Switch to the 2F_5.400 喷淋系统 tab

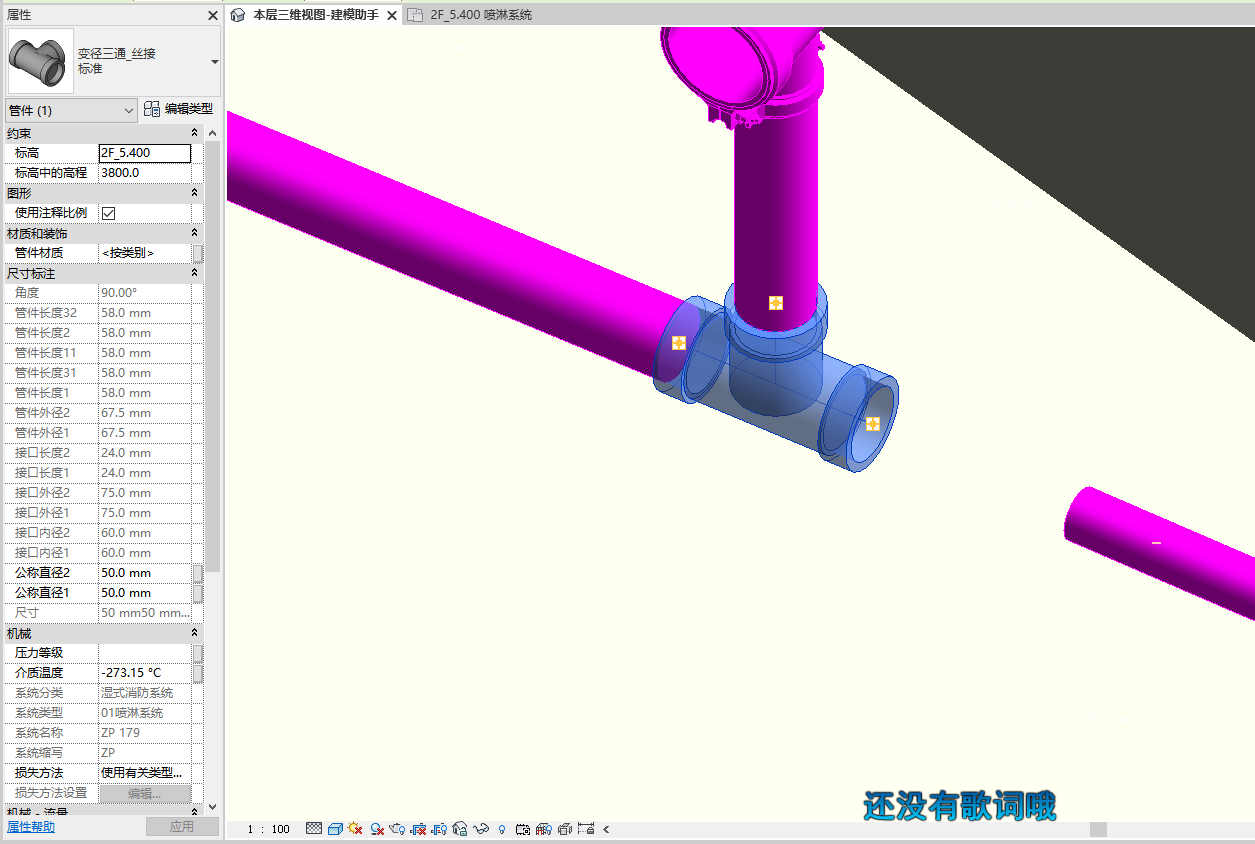(480, 15)
